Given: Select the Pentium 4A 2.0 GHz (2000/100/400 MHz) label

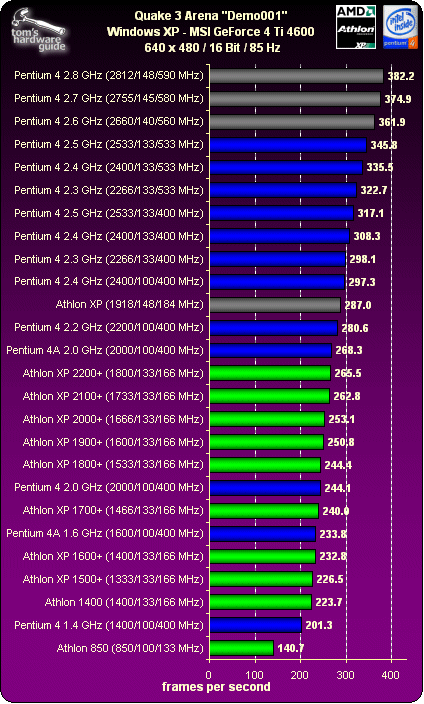Looking at the screenshot, I should coord(105,350).
